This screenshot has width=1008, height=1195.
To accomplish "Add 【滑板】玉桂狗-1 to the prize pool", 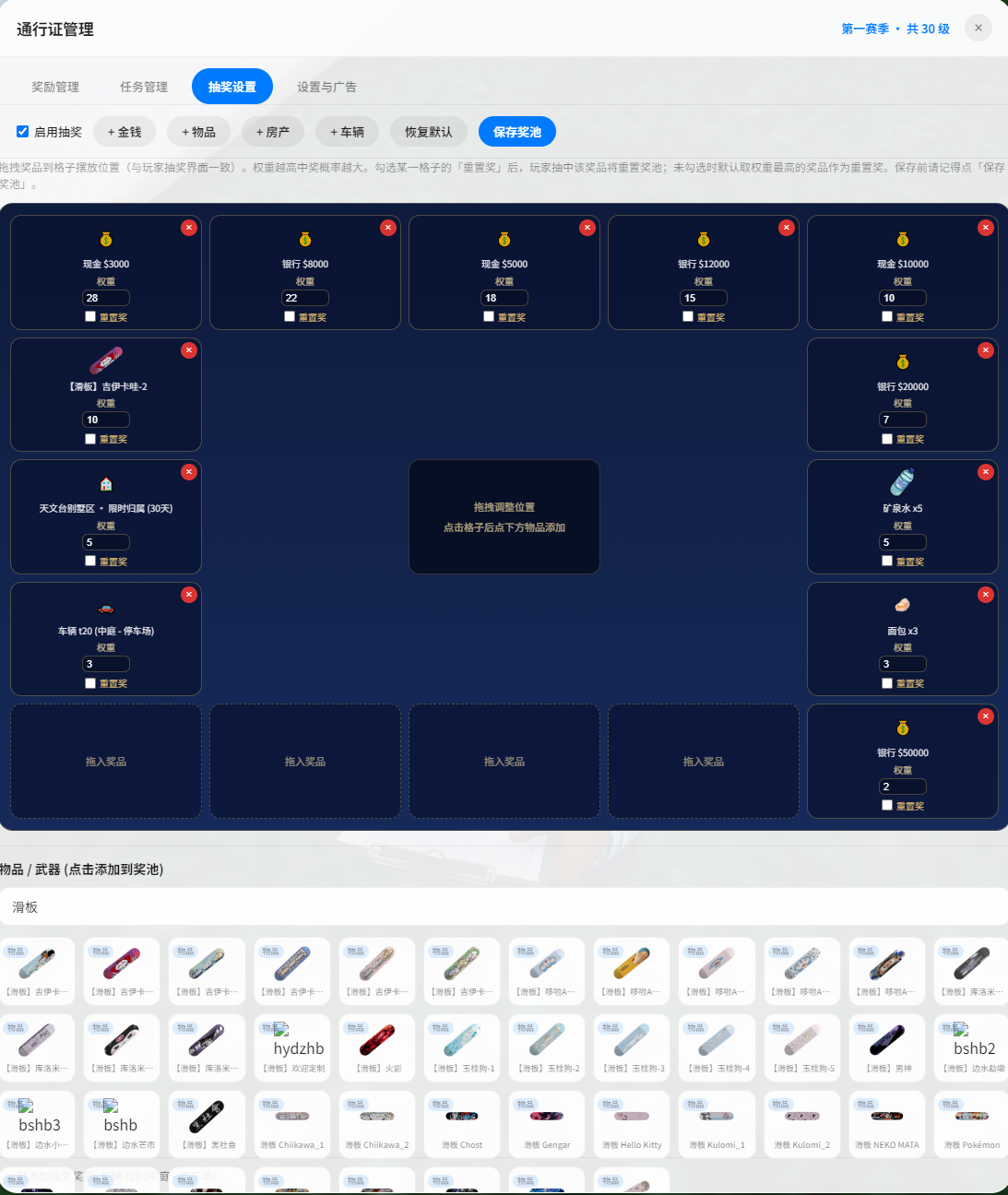I will [461, 1049].
